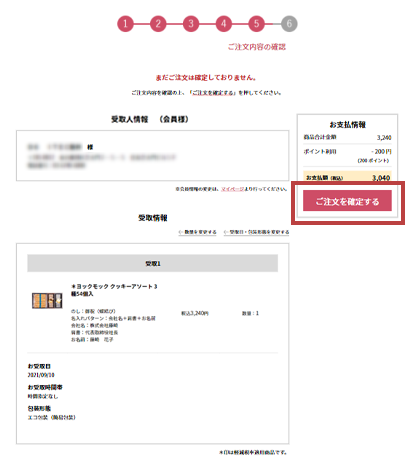The image size is (415, 468).
Task: Confirm order with ご注文を確定する button
Action: [x=347, y=201]
